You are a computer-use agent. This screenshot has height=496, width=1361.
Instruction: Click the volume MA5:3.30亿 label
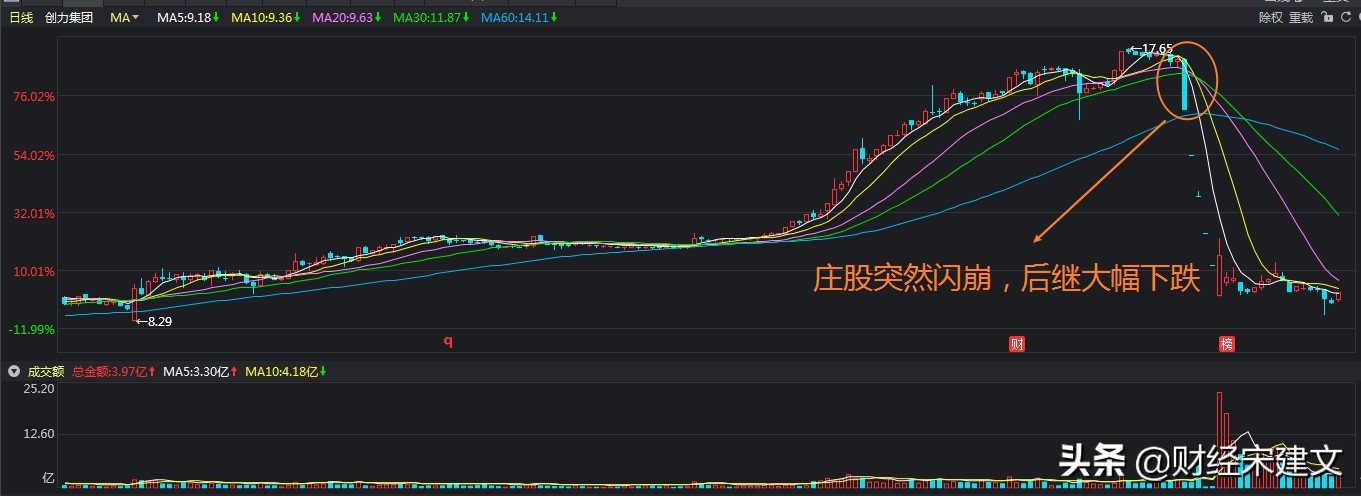pyautogui.click(x=200, y=371)
